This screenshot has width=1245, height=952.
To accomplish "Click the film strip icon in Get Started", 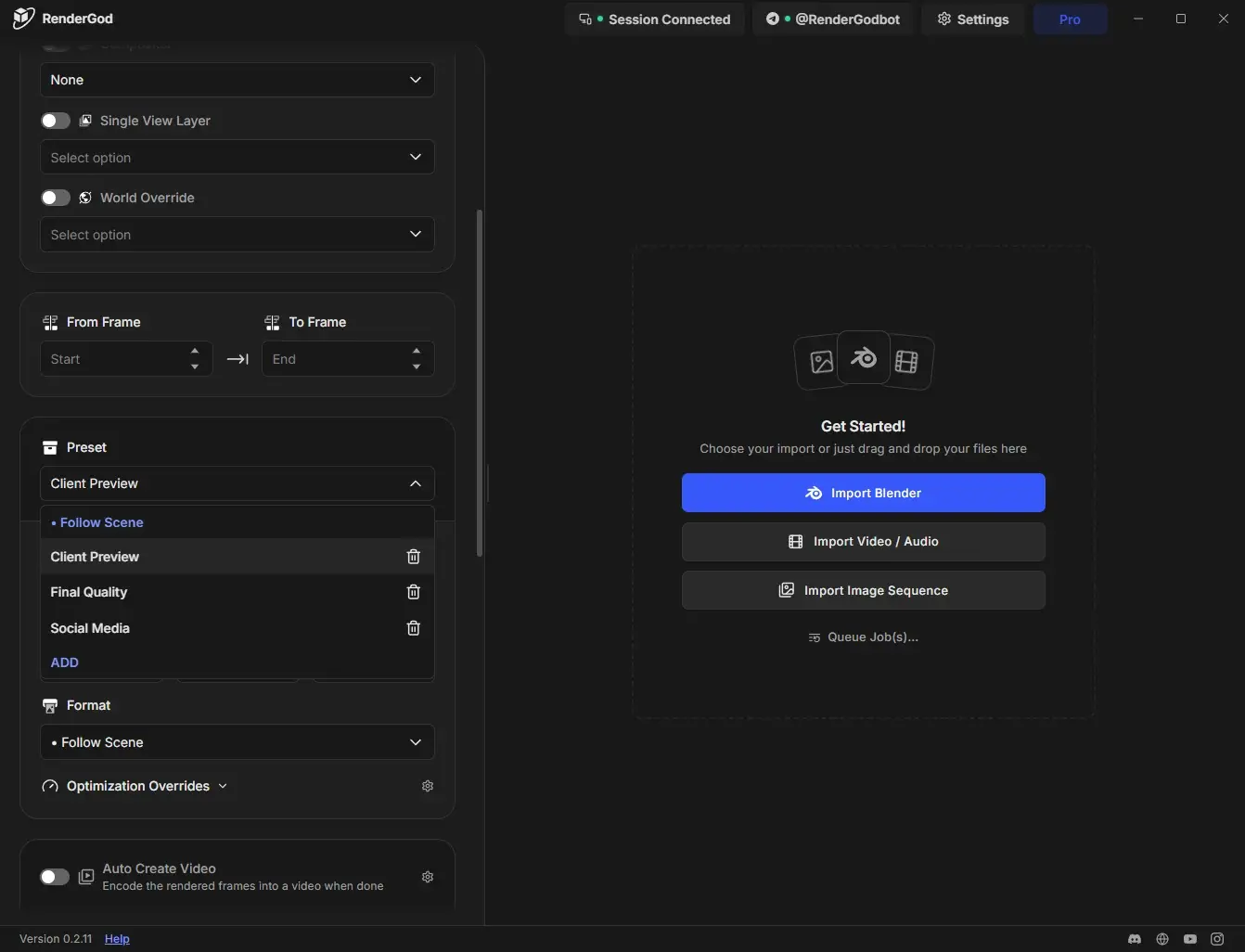I will click(x=906, y=362).
